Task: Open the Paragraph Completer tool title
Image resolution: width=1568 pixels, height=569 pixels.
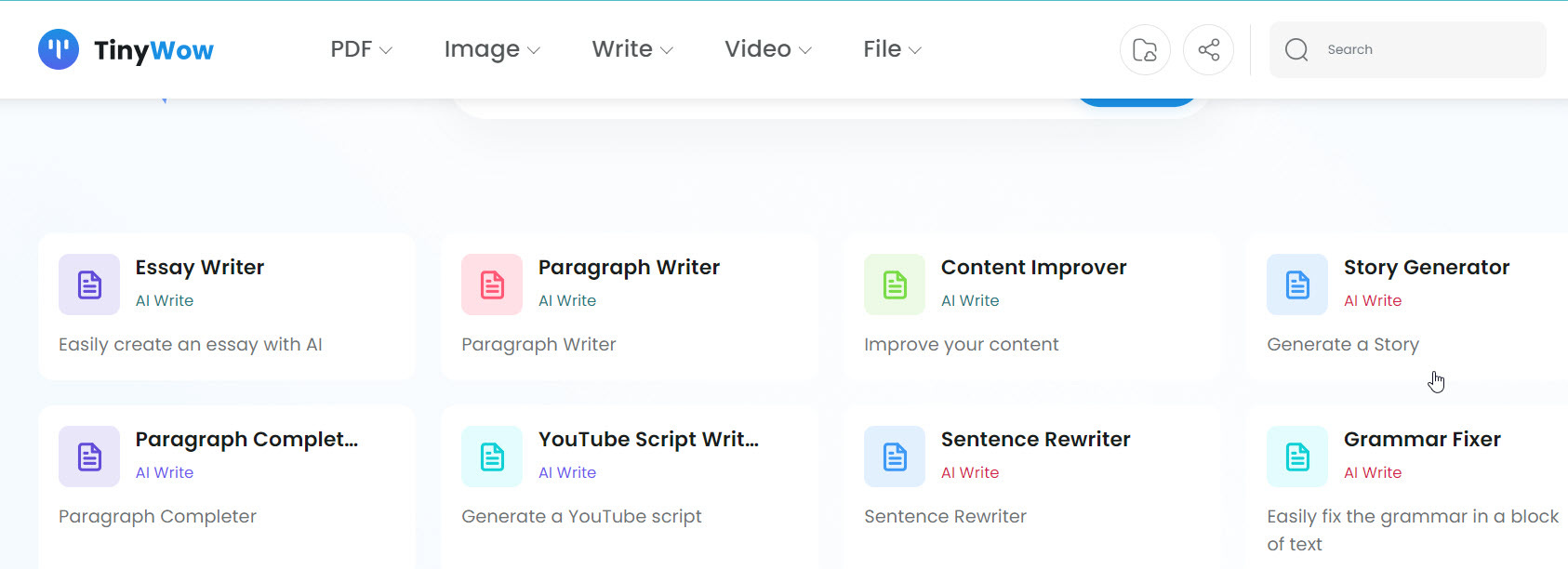Action: (246, 440)
